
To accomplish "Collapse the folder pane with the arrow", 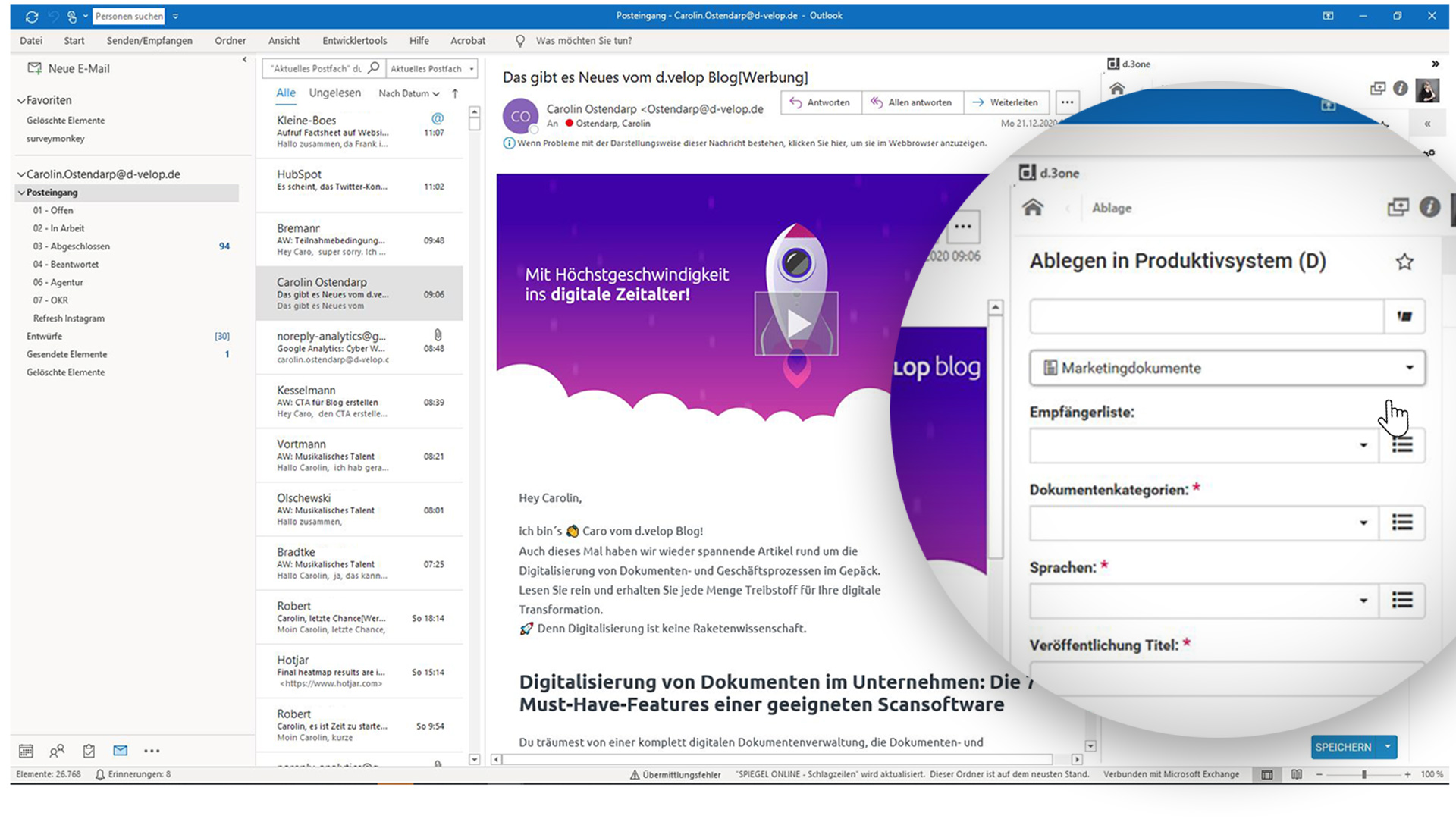I will (x=244, y=59).
